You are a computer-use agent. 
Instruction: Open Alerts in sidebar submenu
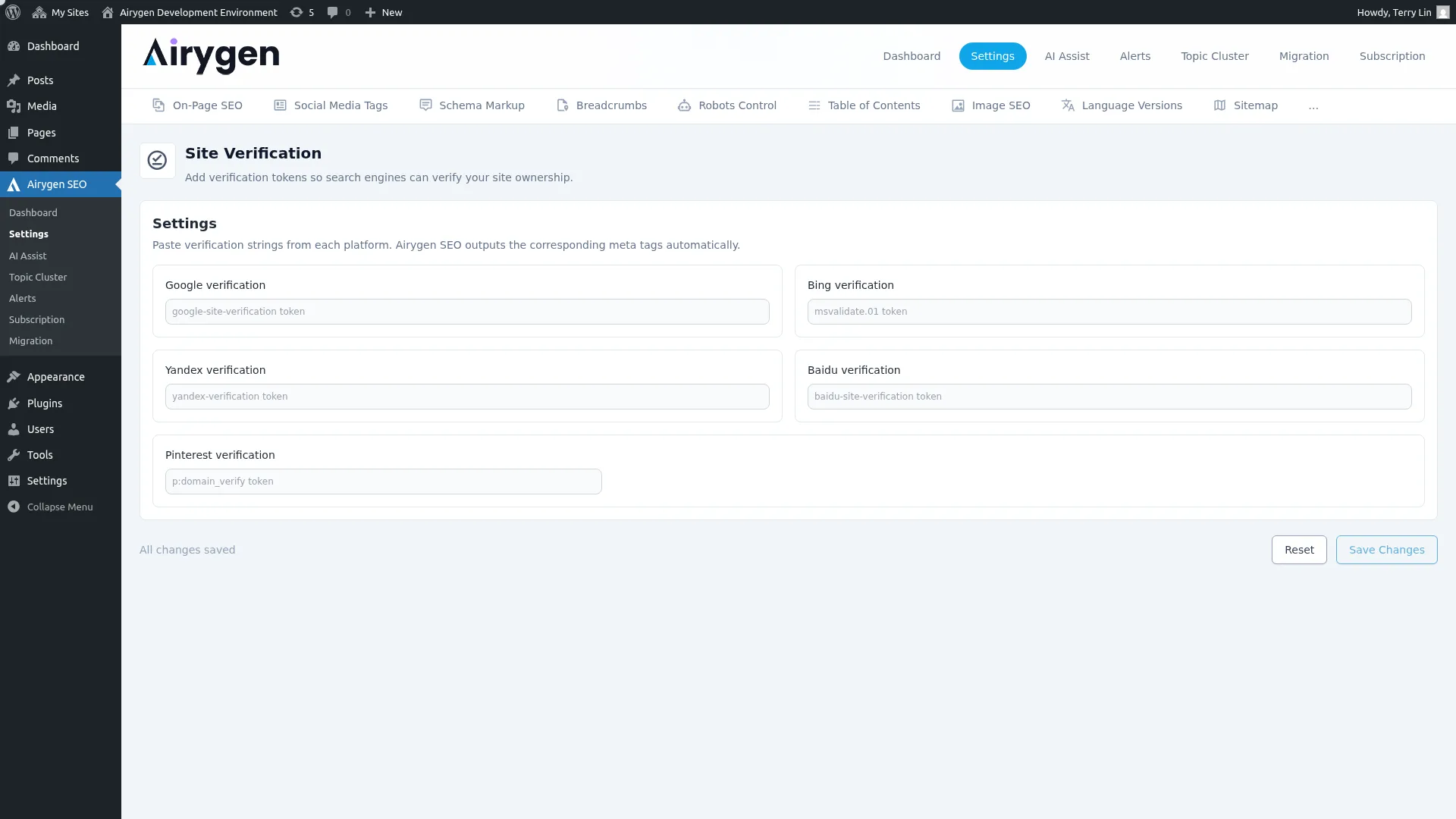23,299
